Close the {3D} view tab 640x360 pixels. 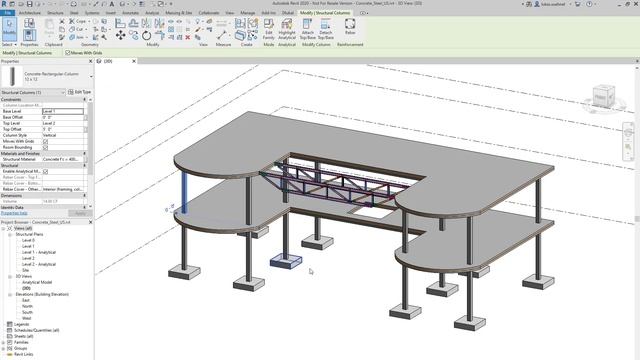(134, 61)
